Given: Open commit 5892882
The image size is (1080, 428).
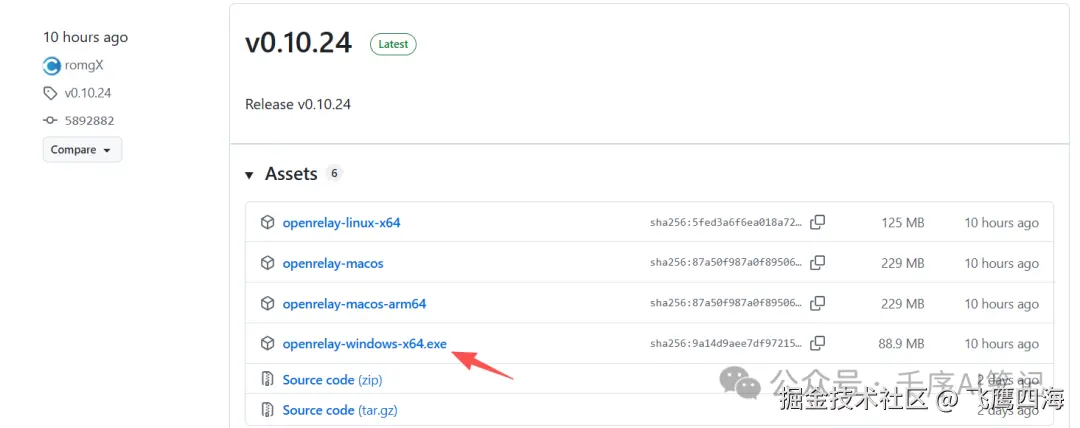Looking at the screenshot, I should click(89, 121).
